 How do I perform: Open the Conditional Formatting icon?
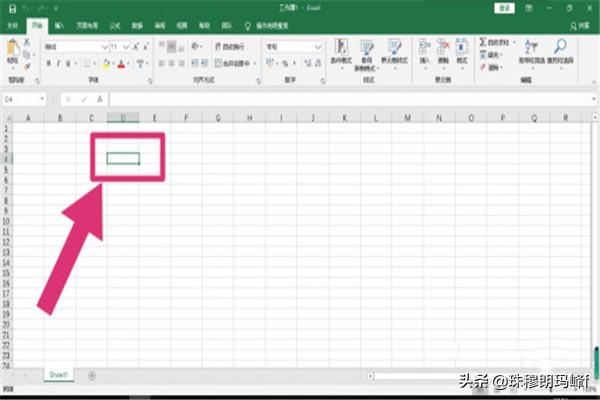point(341,49)
